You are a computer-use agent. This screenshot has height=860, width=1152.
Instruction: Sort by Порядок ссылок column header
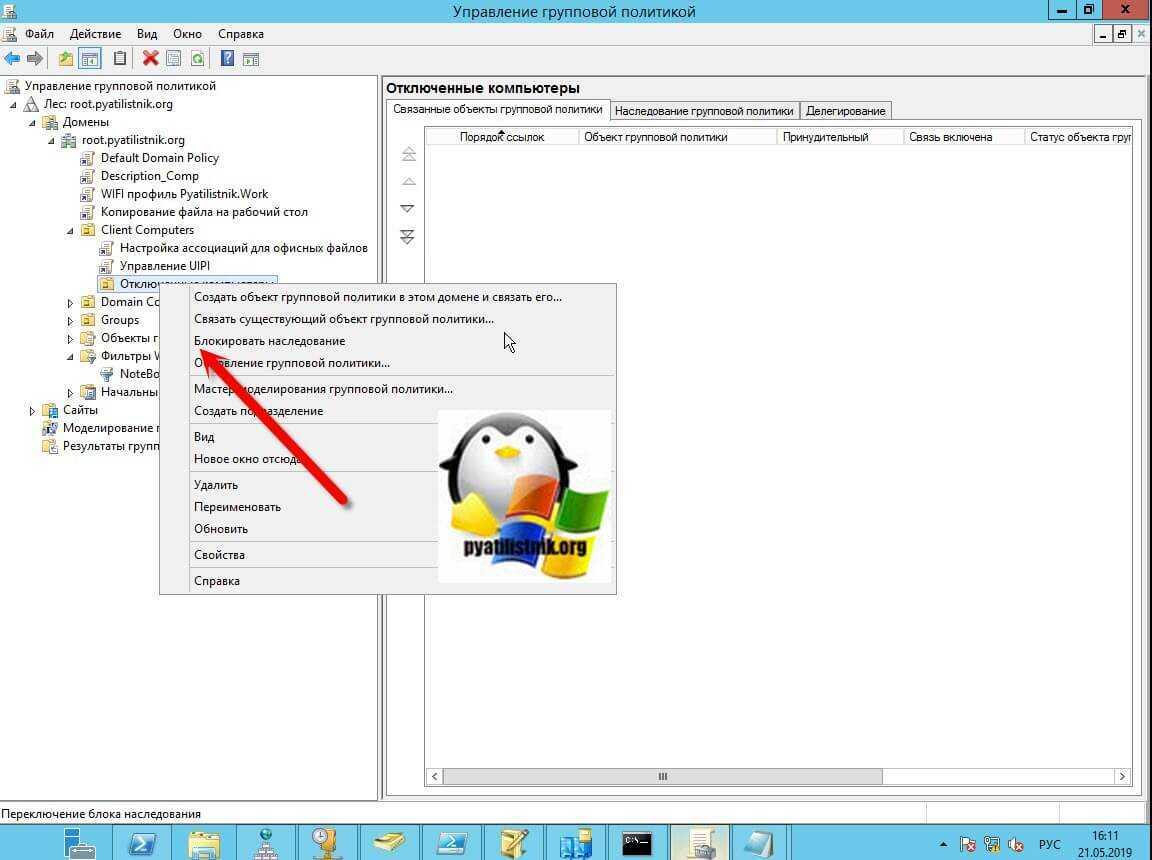[502, 137]
